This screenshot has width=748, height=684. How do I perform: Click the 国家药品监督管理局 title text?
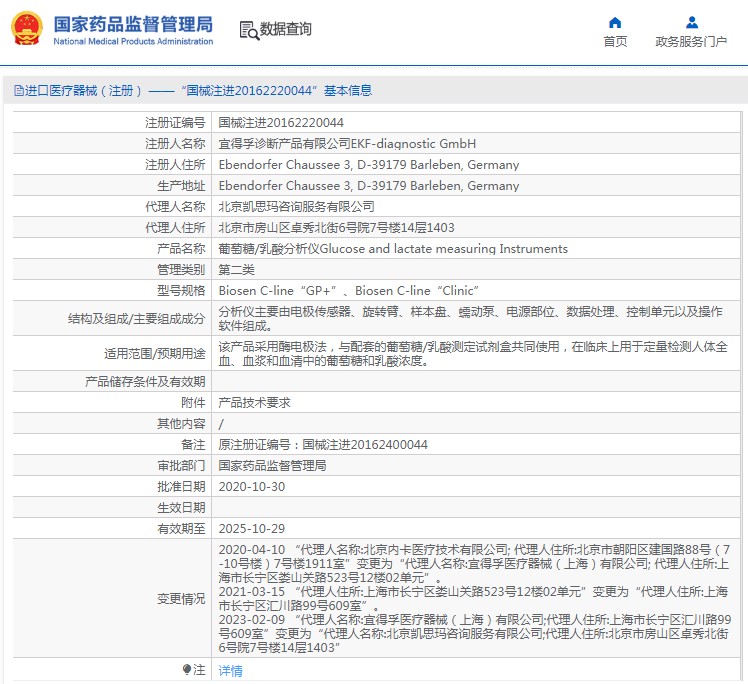tap(132, 23)
